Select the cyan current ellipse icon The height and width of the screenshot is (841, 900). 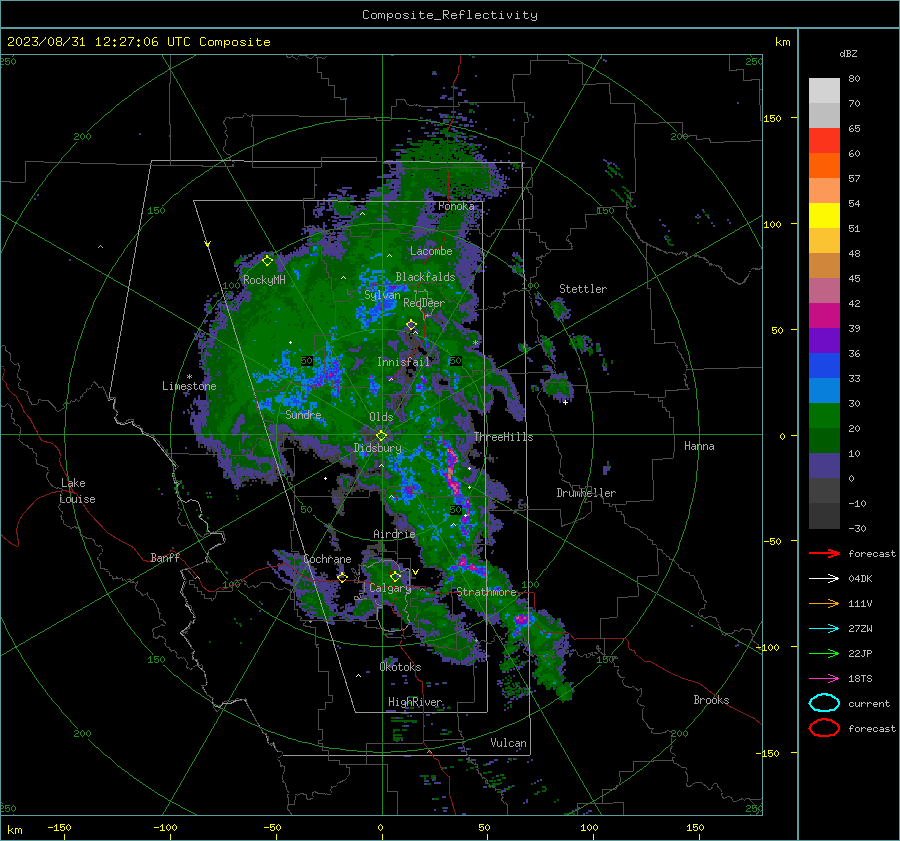824,703
